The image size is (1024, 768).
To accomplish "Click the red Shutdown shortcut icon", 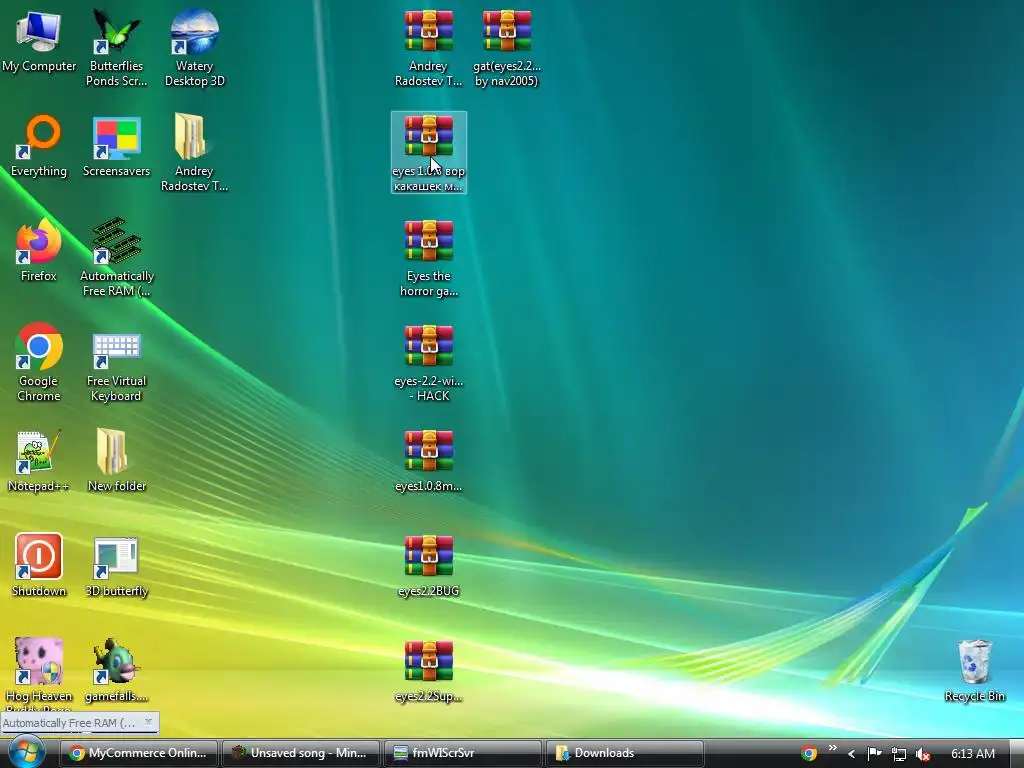I will coord(39,556).
